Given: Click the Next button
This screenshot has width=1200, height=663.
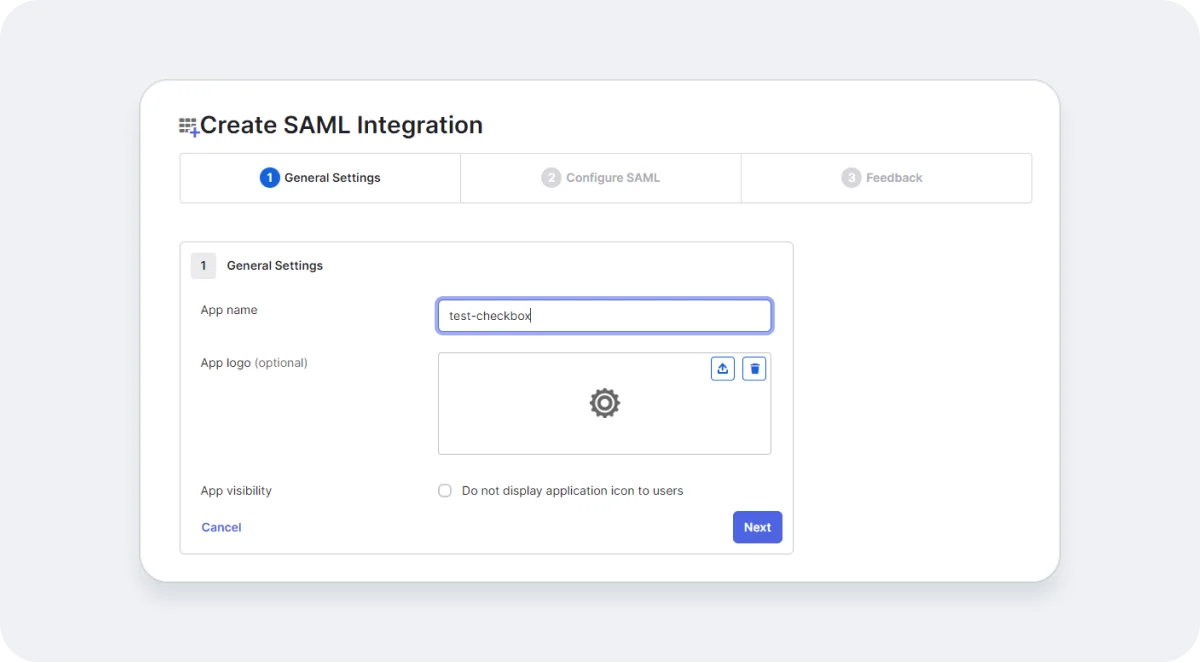Looking at the screenshot, I should (757, 527).
